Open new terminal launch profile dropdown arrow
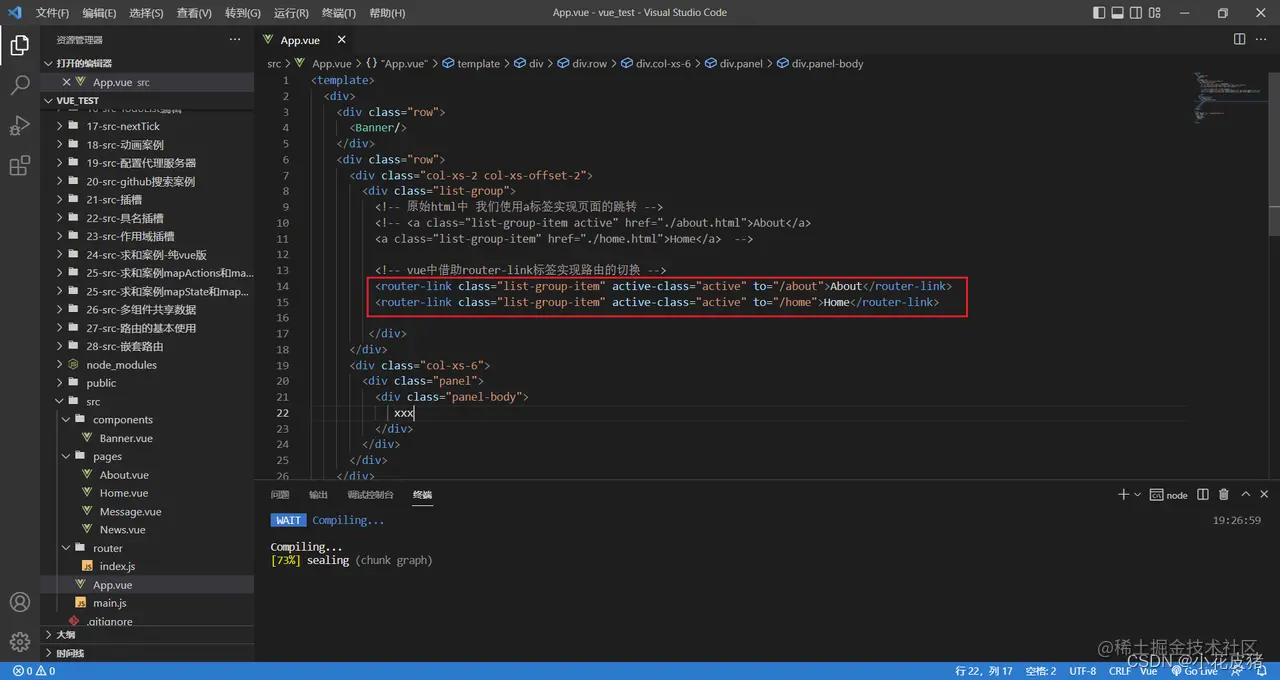1280x680 pixels. point(1137,495)
